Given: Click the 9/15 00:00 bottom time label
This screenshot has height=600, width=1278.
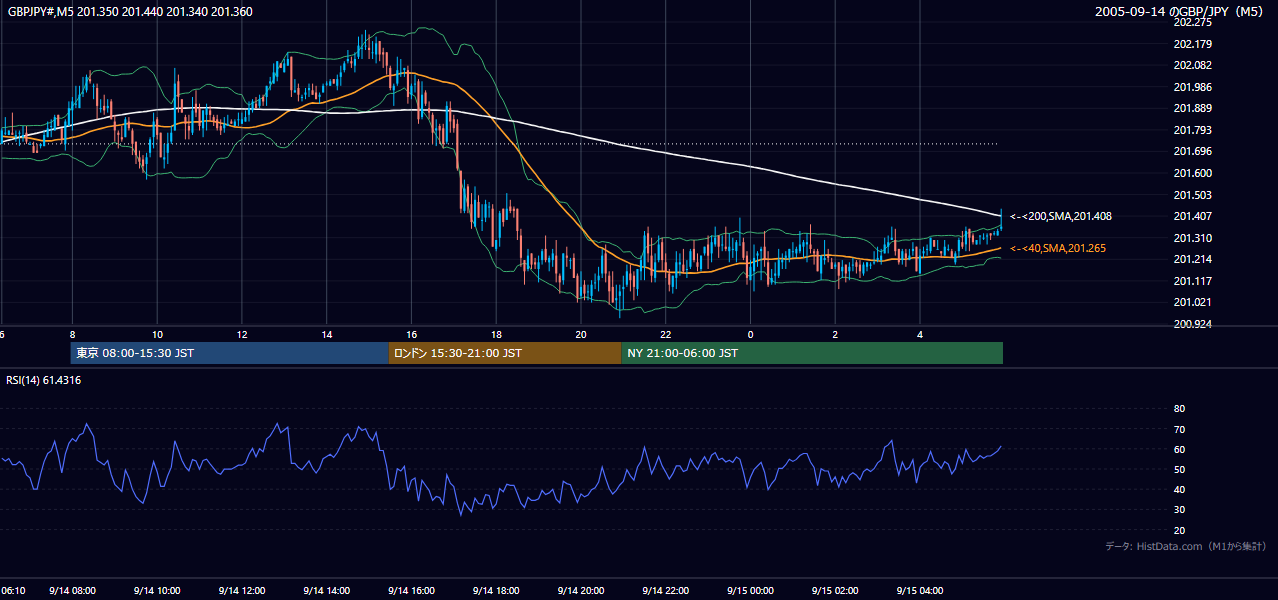Looking at the screenshot, I should (750, 591).
